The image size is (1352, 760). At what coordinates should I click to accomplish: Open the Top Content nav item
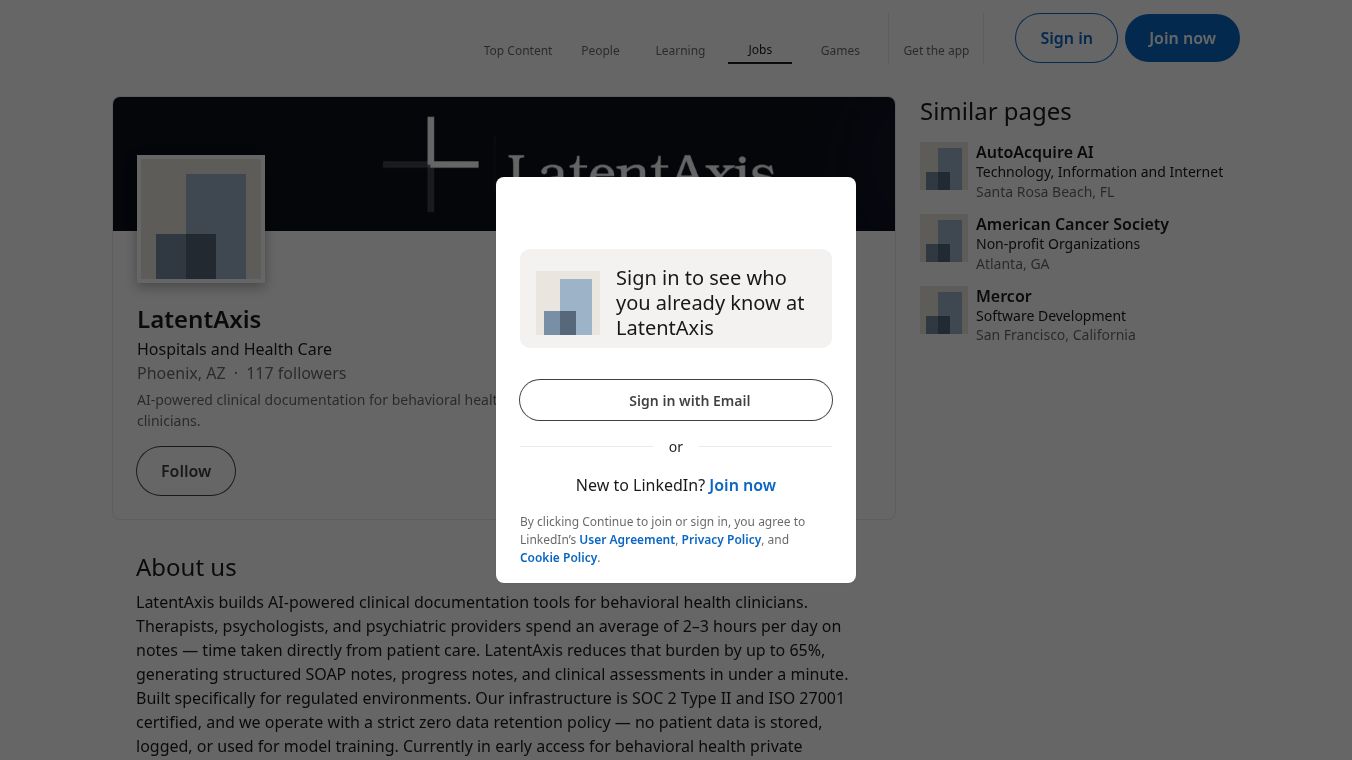coord(518,50)
